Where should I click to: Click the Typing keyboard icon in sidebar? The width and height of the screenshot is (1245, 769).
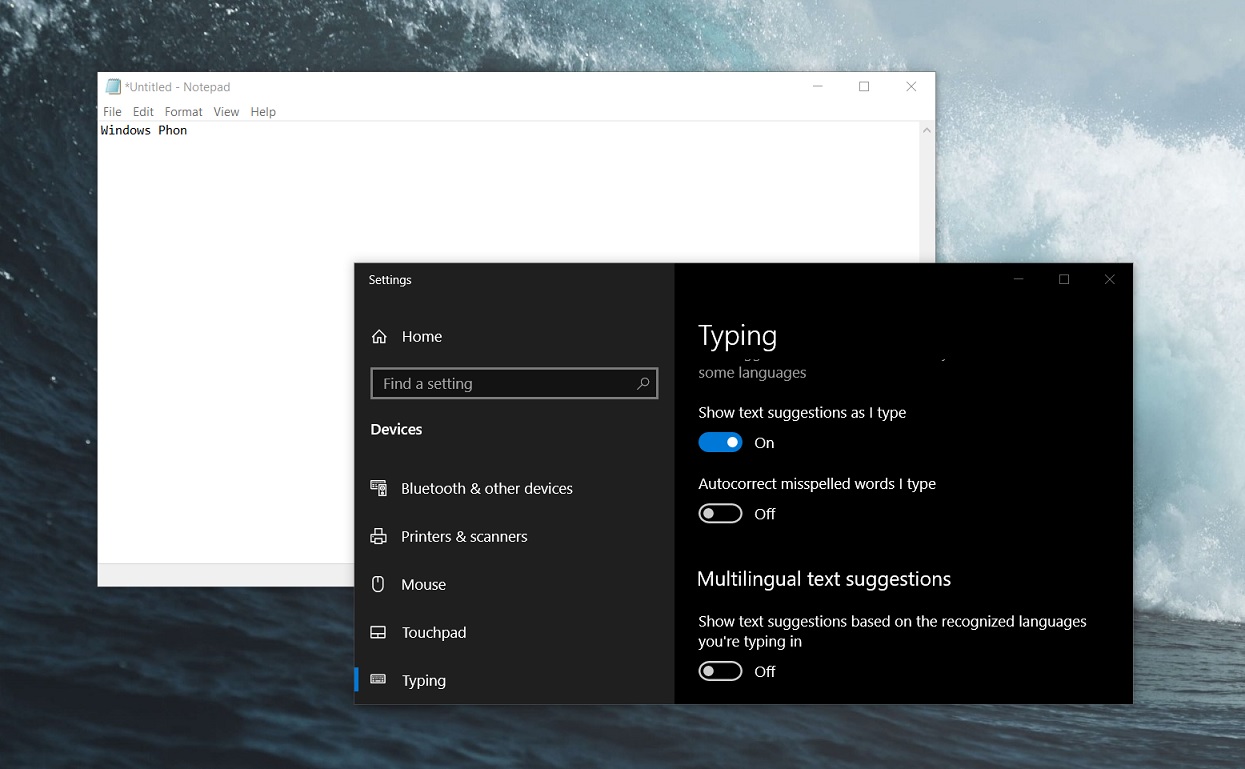tap(378, 680)
